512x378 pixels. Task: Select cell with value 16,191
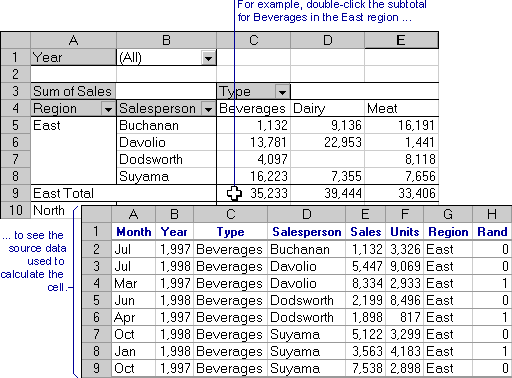point(401,126)
